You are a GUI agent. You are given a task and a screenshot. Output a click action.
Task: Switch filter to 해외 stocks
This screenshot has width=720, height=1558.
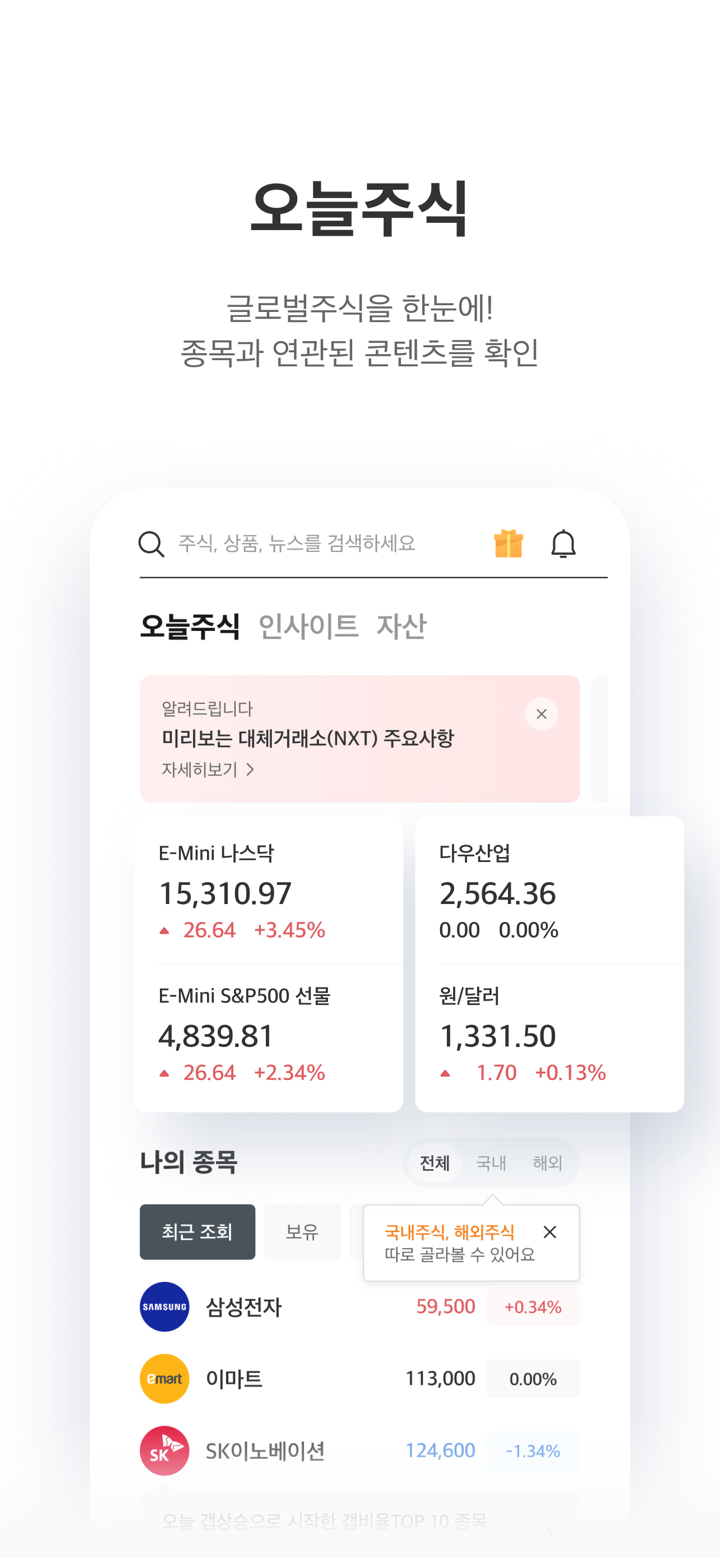pyautogui.click(x=547, y=1163)
